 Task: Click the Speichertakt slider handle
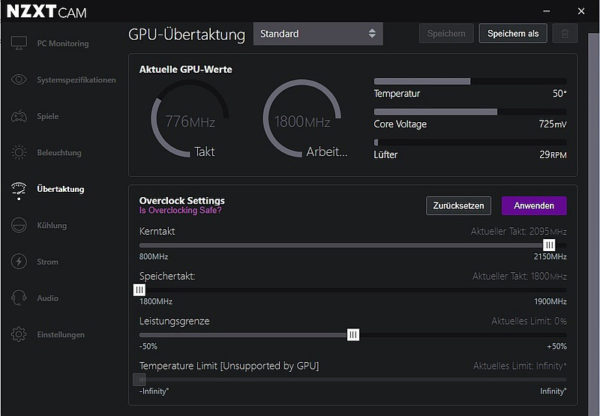[x=139, y=290]
